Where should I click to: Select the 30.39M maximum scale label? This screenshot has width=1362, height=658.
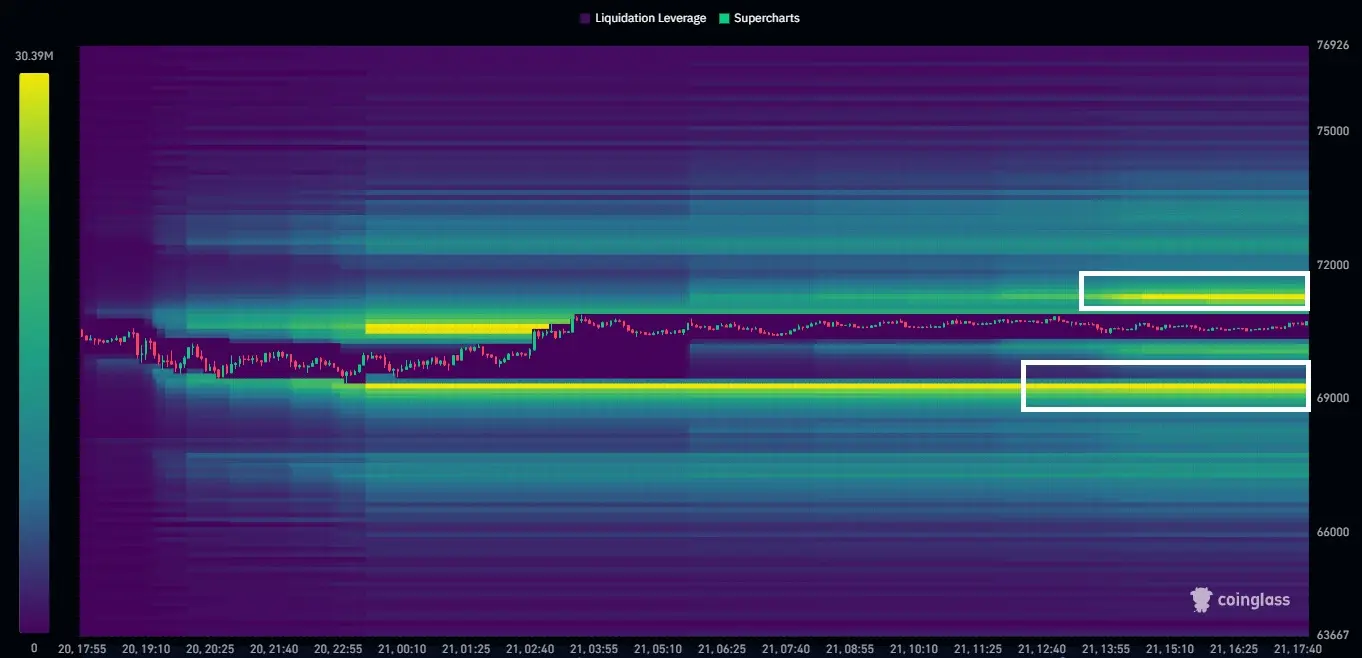(33, 56)
